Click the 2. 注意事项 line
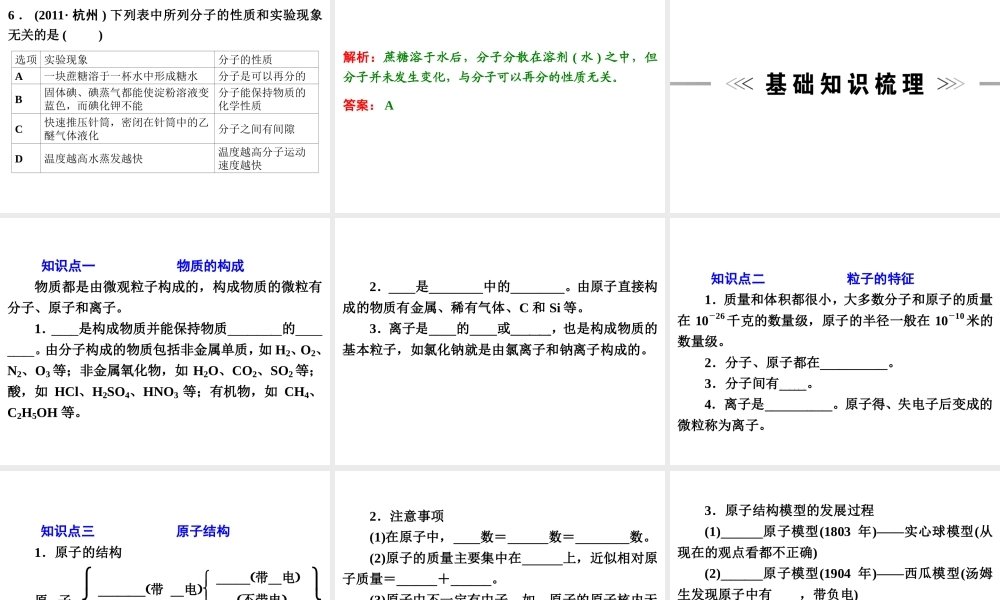This screenshot has width=1000, height=600. (x=406, y=516)
